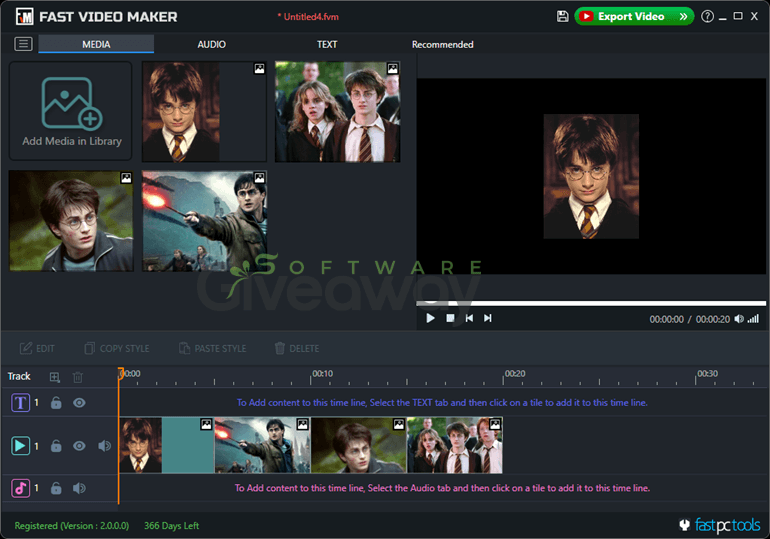Click the 00:00:20 total duration readout
Screen dimensions: 770x539
(x=713, y=319)
